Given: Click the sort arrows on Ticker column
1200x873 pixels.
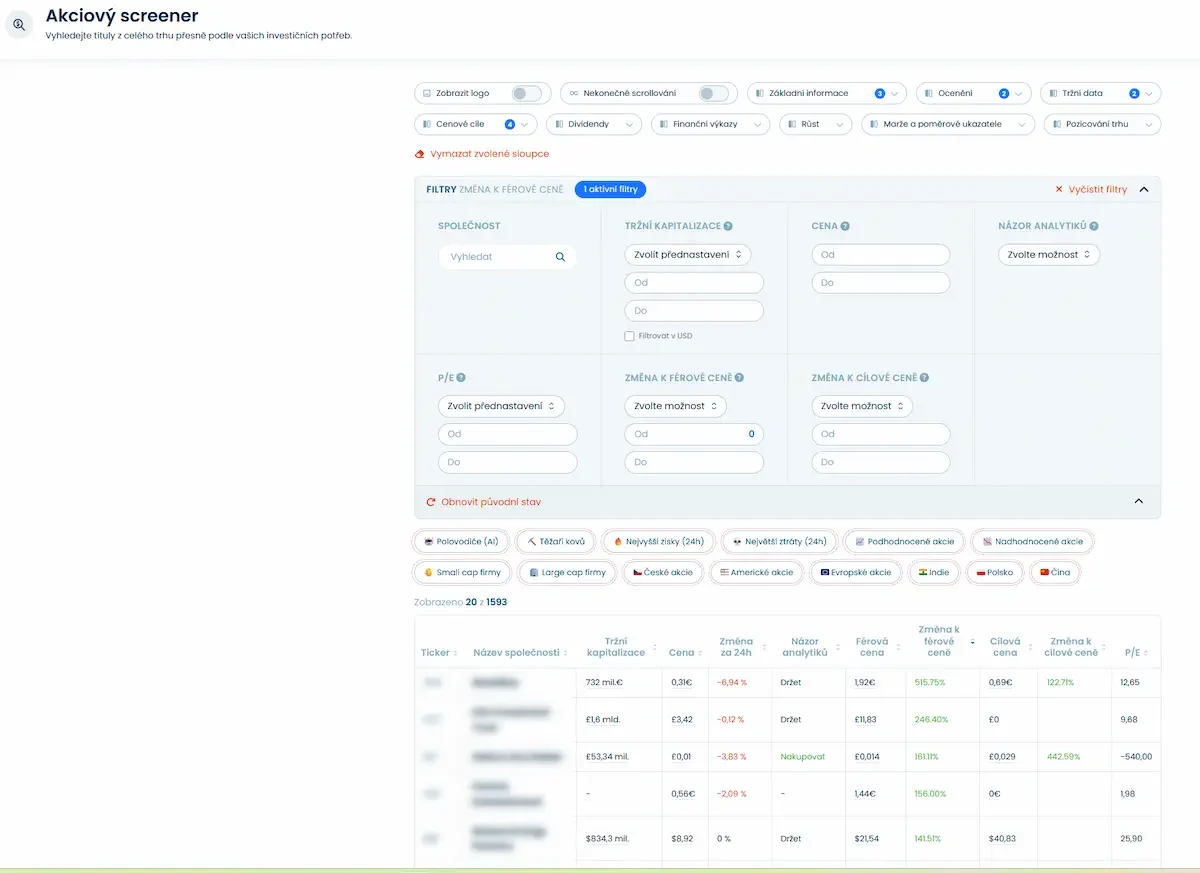Looking at the screenshot, I should click(x=455, y=653).
